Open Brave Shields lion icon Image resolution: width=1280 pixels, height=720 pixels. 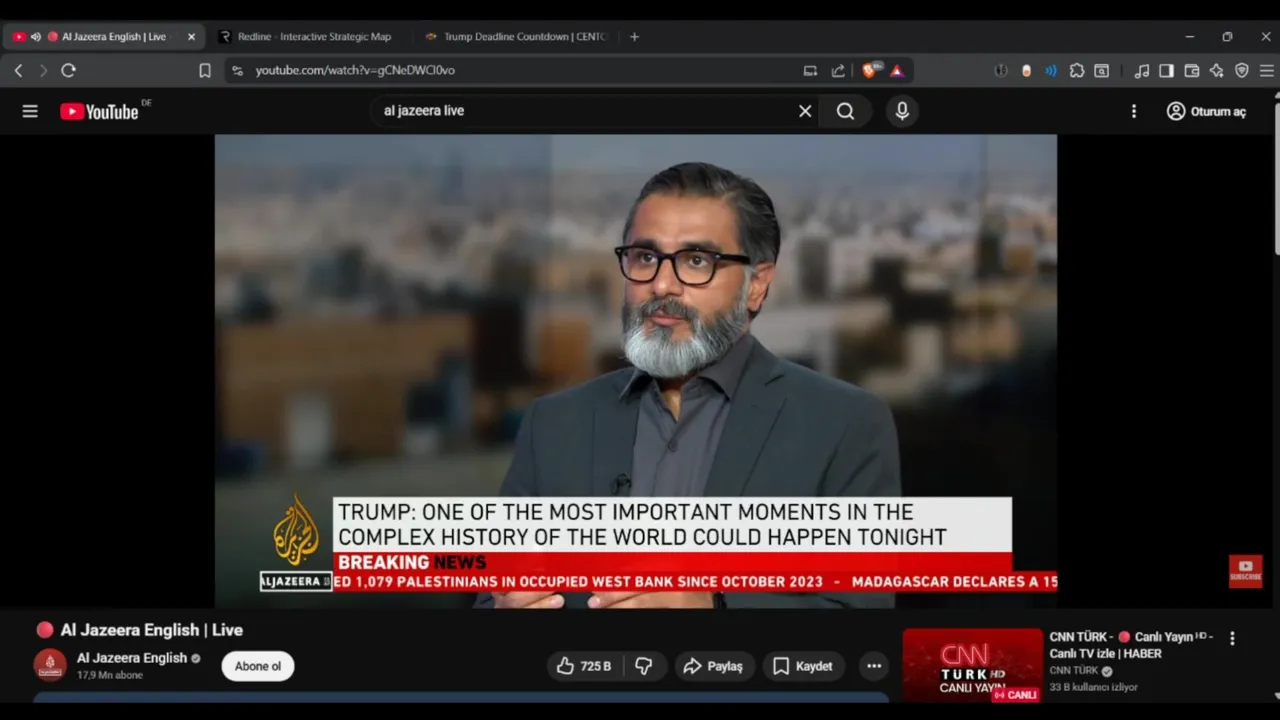(870, 70)
